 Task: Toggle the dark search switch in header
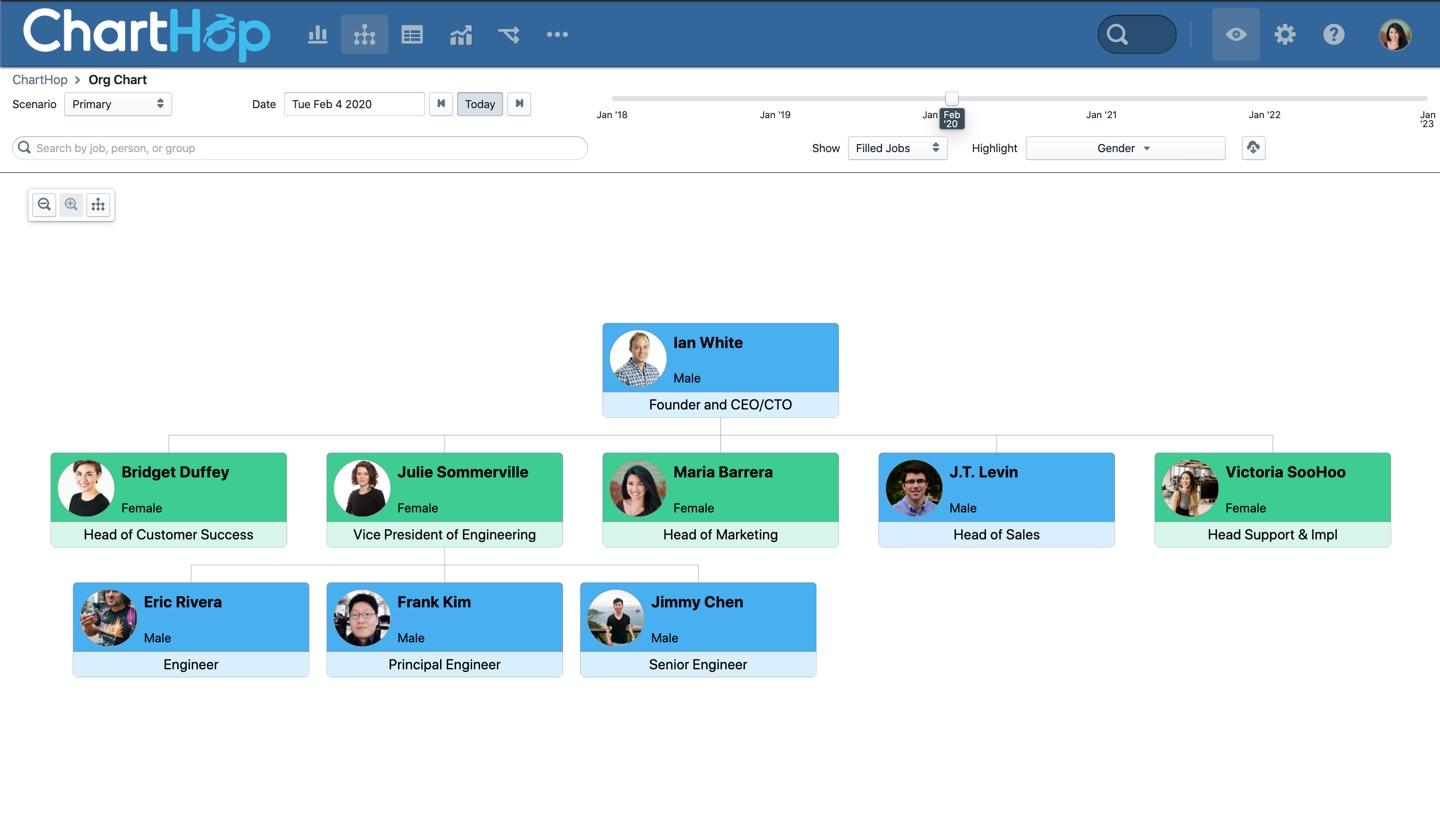click(x=1137, y=35)
